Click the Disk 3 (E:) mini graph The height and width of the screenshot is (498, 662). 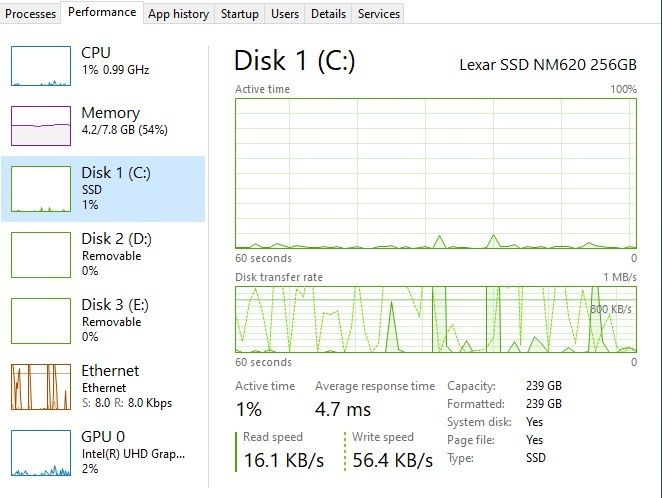pyautogui.click(x=41, y=320)
